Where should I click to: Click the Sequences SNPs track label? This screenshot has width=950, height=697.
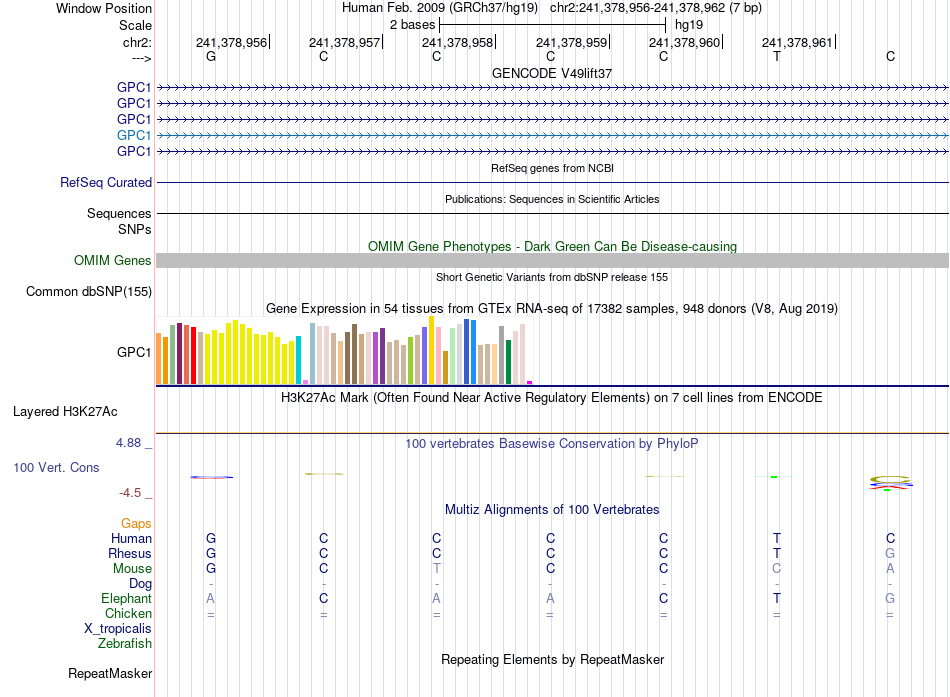point(119,221)
